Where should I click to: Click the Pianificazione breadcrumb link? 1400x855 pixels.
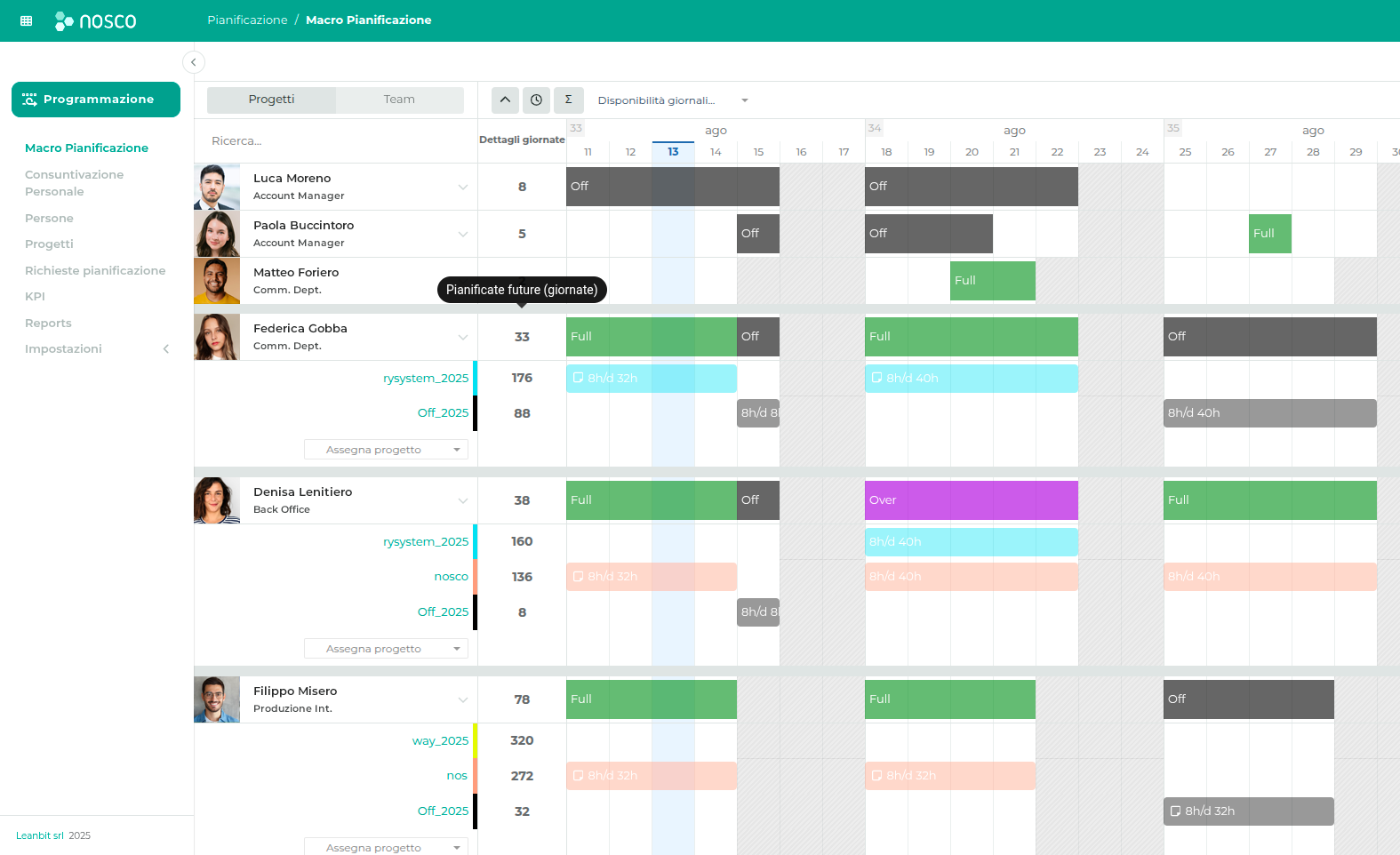click(x=247, y=20)
